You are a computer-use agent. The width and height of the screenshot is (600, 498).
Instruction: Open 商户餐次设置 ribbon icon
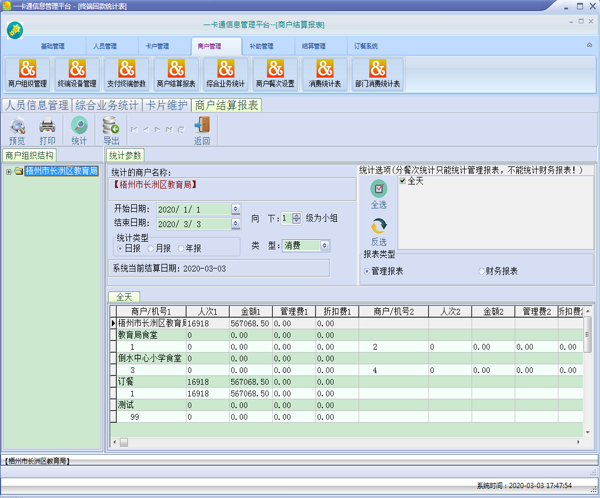(x=275, y=74)
